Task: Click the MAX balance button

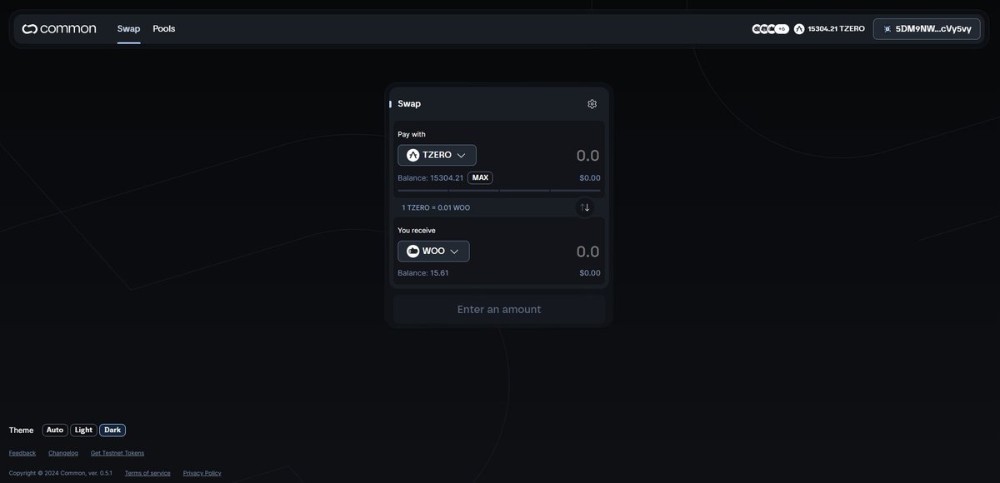Action: coord(480,178)
